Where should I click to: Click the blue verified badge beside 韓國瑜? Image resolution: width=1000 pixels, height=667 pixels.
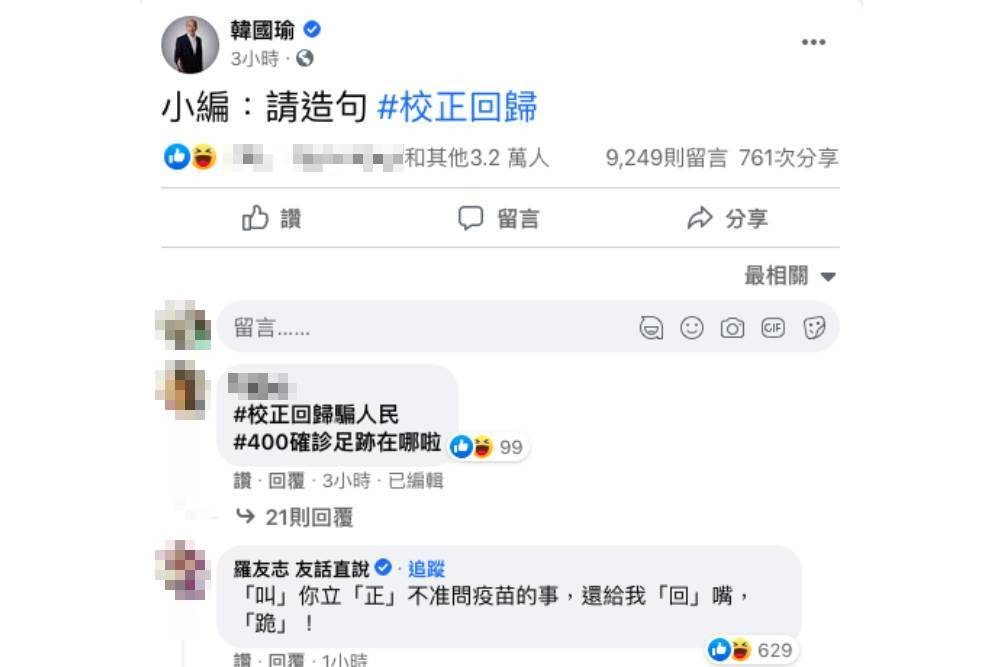(312, 29)
